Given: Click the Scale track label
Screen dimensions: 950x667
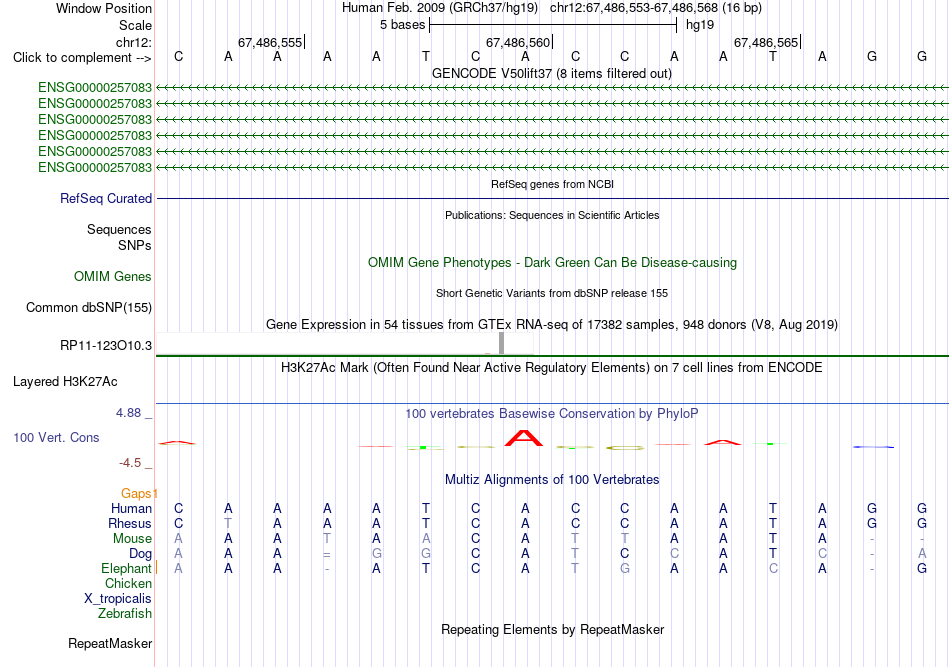Looking at the screenshot, I should [x=135, y=25].
